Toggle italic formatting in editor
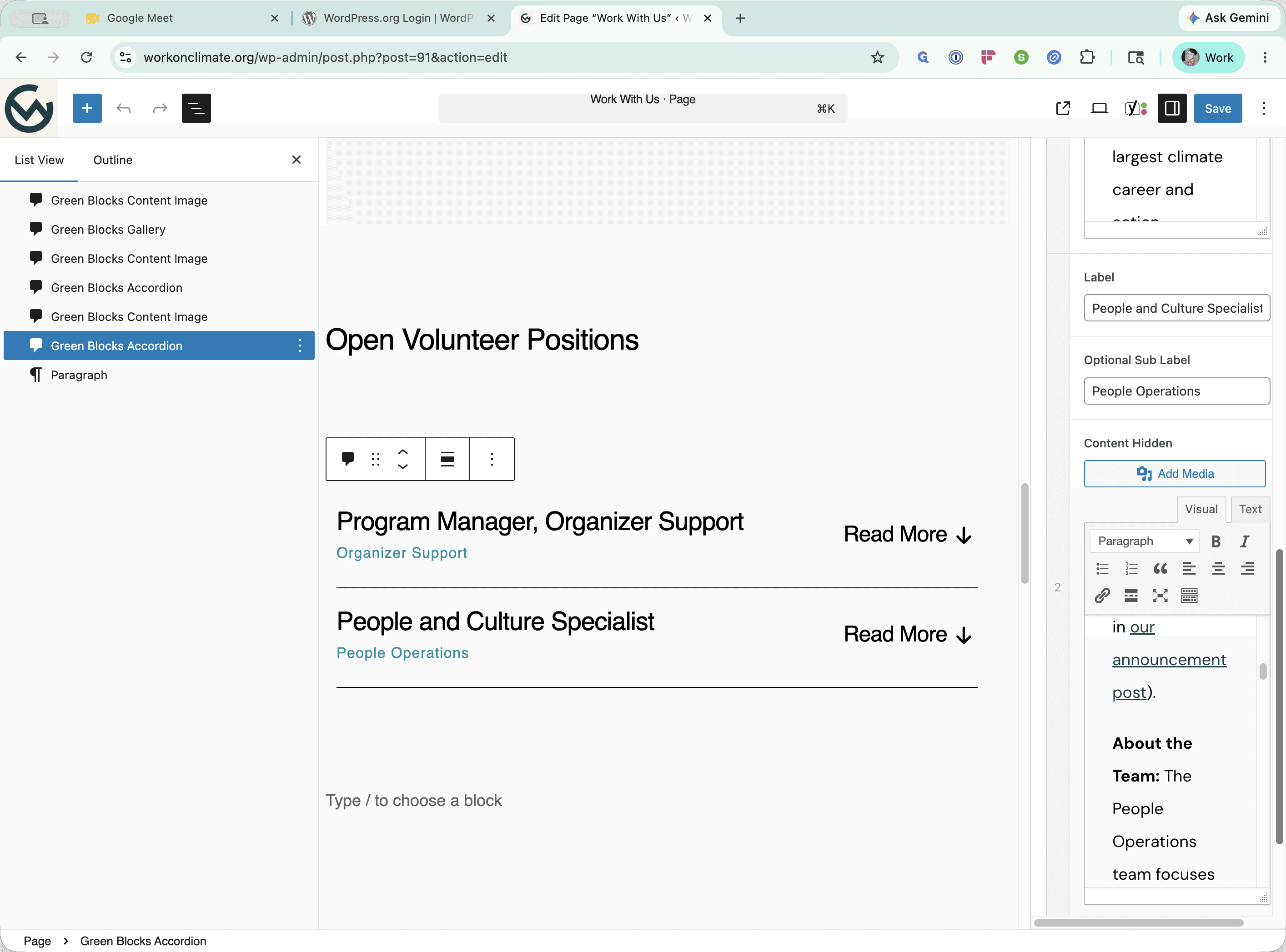 coord(1245,541)
